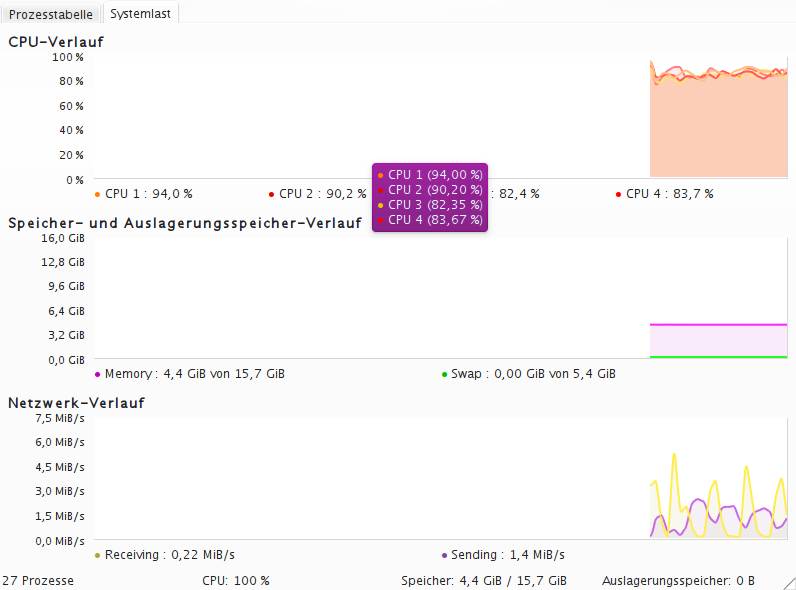The image size is (796, 590).
Task: Click the 16,0 GiB memory axis label
Action: (x=63, y=238)
